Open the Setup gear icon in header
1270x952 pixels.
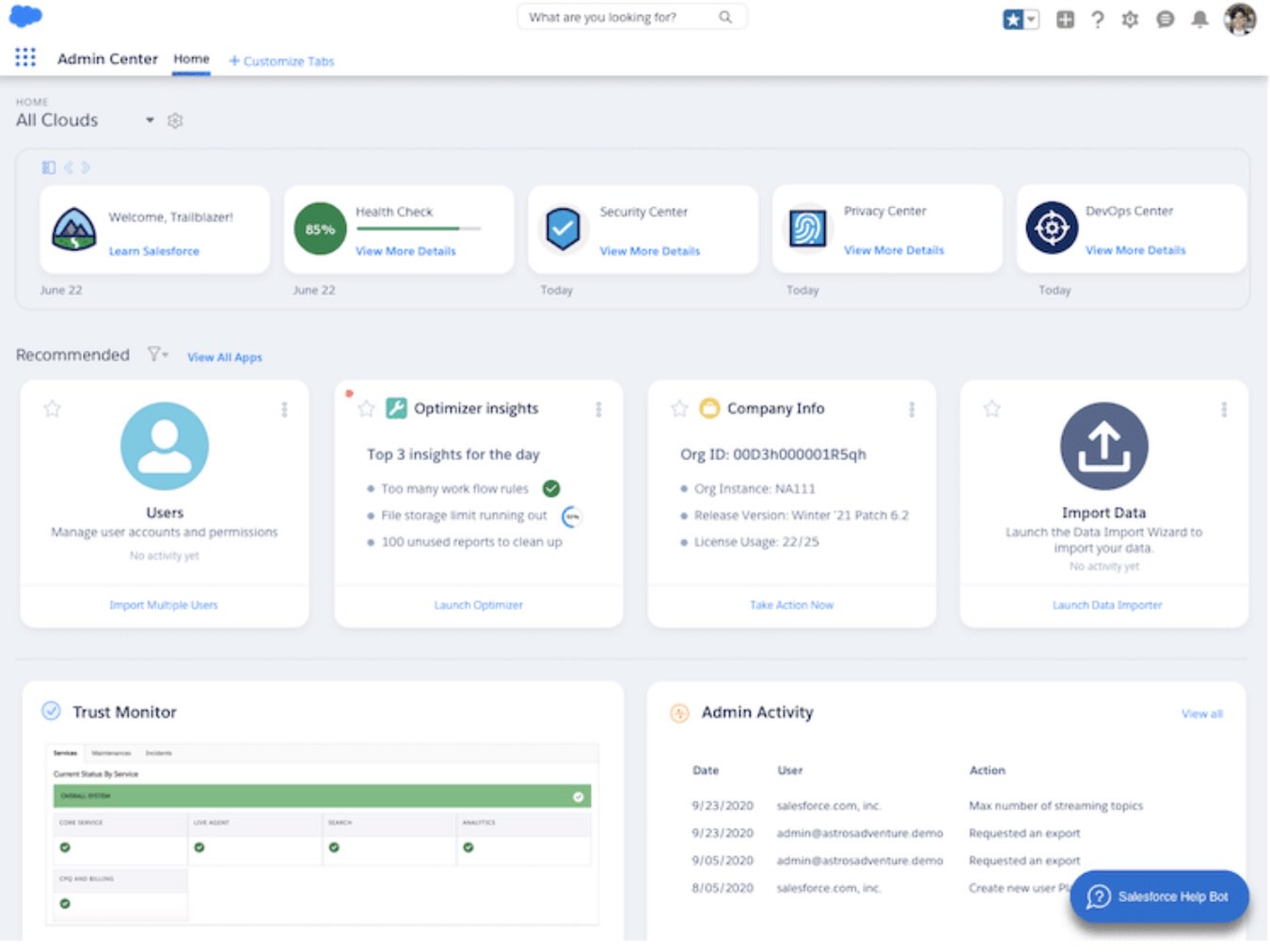pyautogui.click(x=1131, y=20)
